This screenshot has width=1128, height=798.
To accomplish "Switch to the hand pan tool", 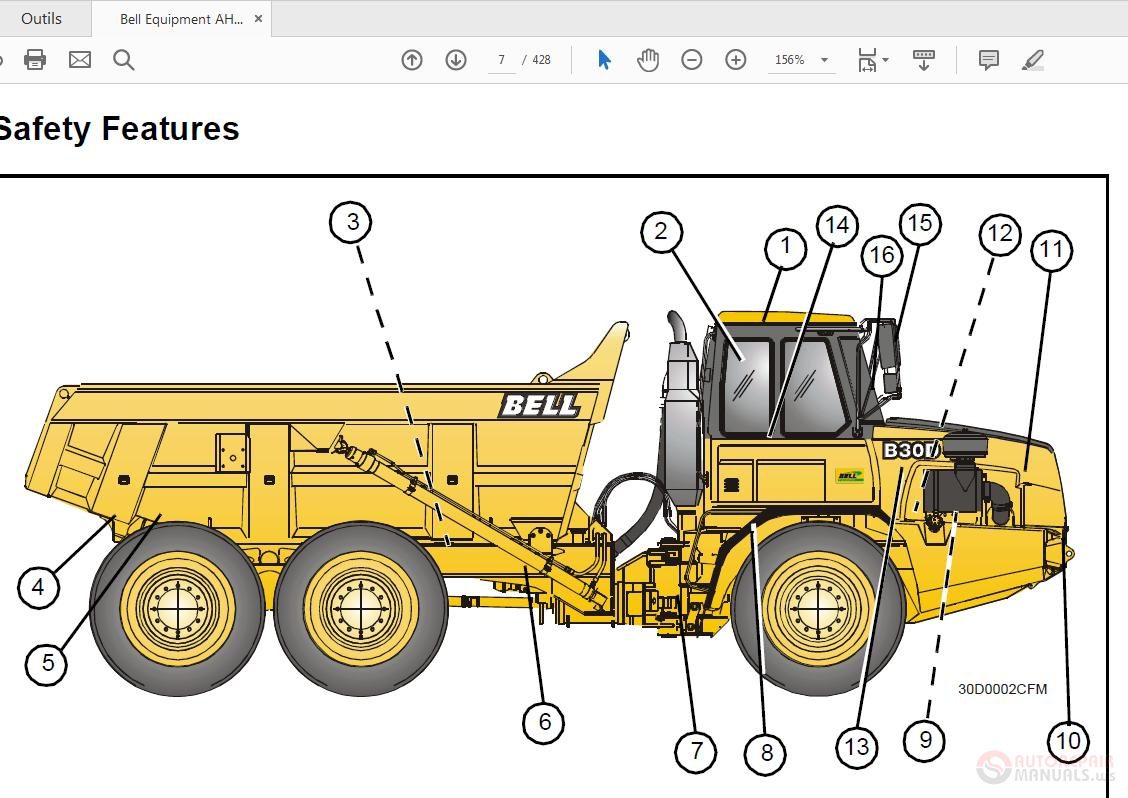I will click(648, 60).
